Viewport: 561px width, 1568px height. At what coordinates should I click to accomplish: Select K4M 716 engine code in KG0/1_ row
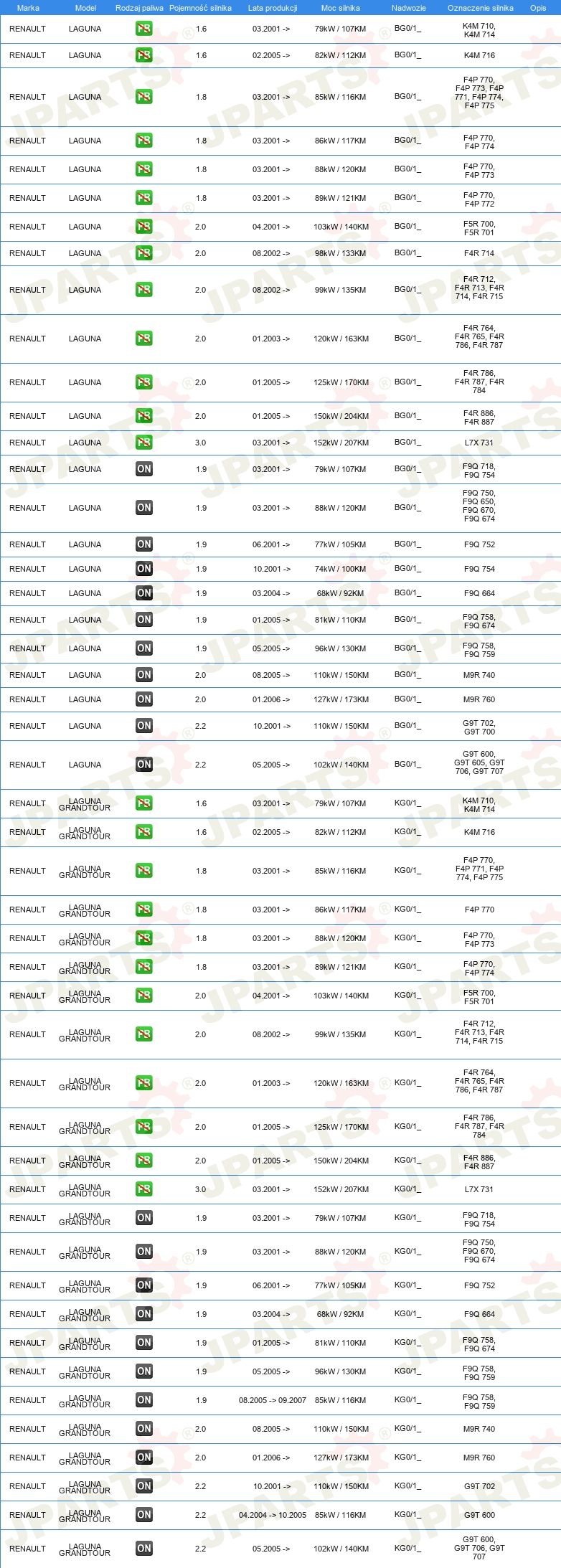coord(479,832)
